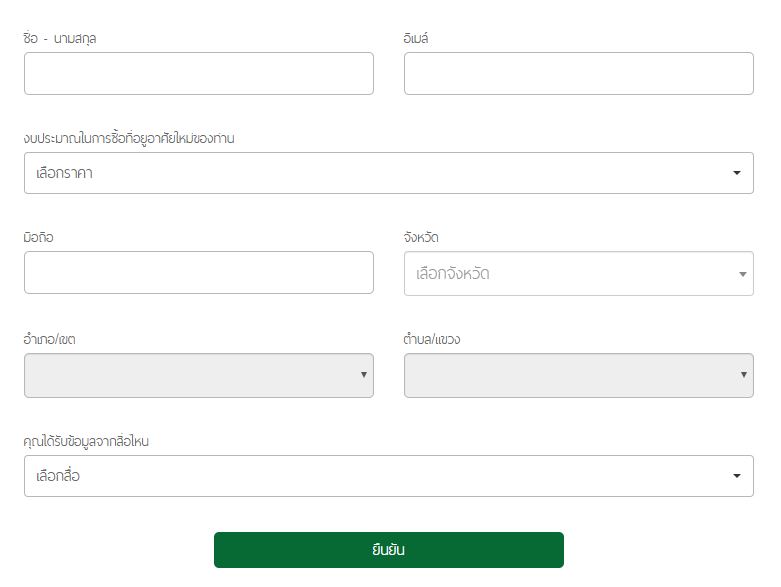The height and width of the screenshot is (587, 781).
Task: Submit the form with the green ยืนยัน button
Action: [389, 550]
